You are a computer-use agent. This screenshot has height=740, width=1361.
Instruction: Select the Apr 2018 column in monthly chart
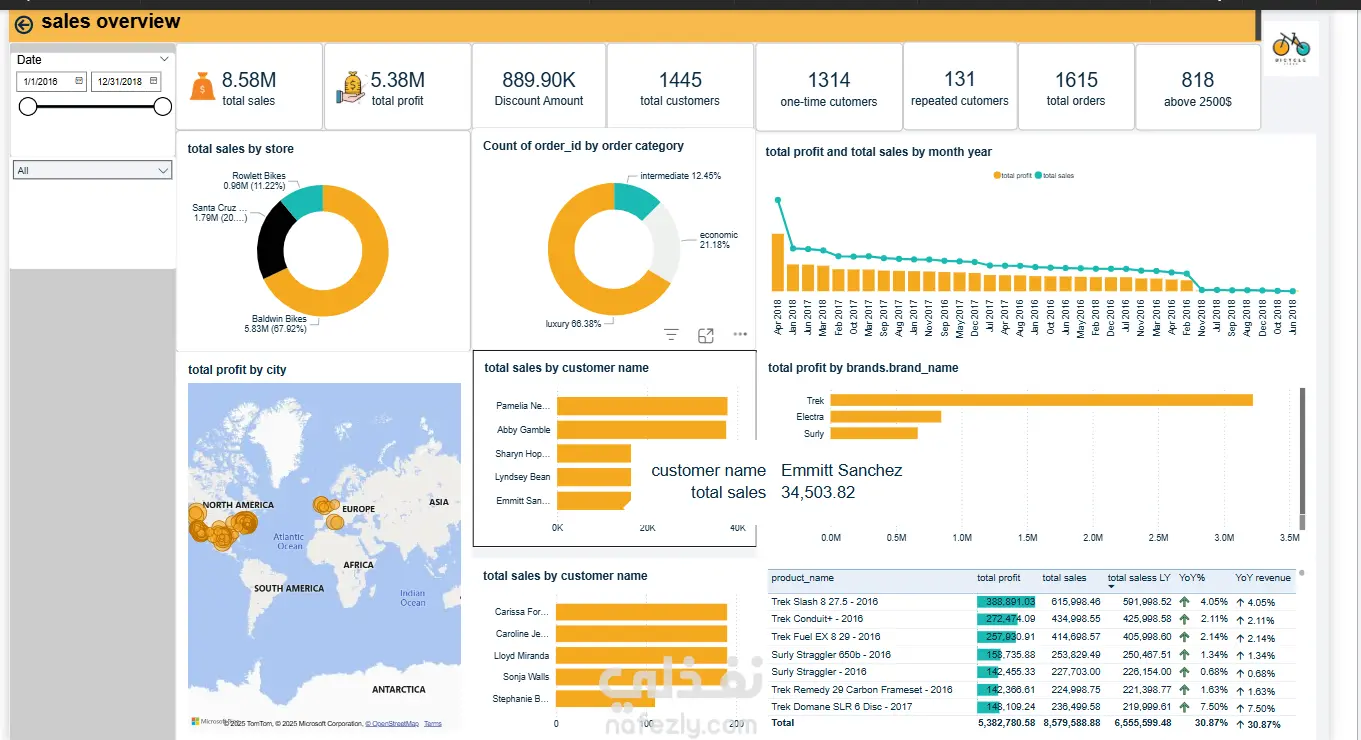point(778,262)
